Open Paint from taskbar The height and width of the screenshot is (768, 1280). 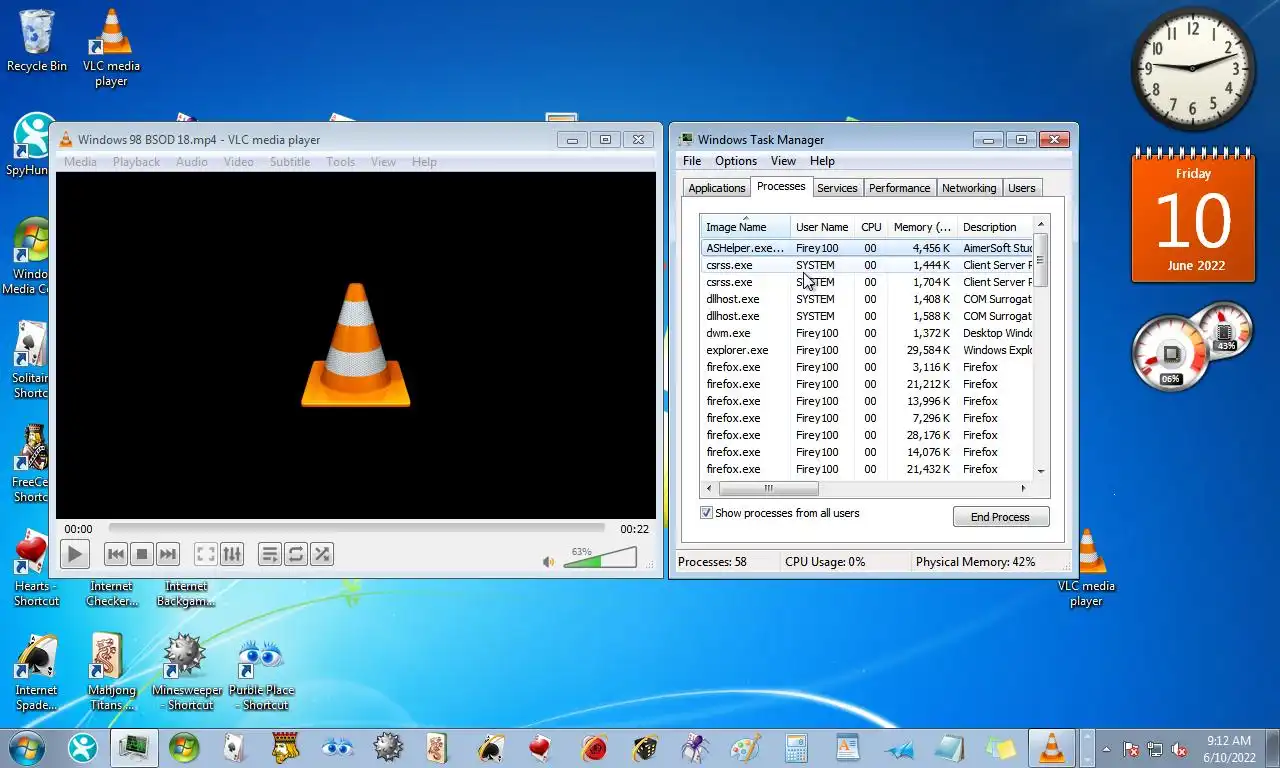745,747
